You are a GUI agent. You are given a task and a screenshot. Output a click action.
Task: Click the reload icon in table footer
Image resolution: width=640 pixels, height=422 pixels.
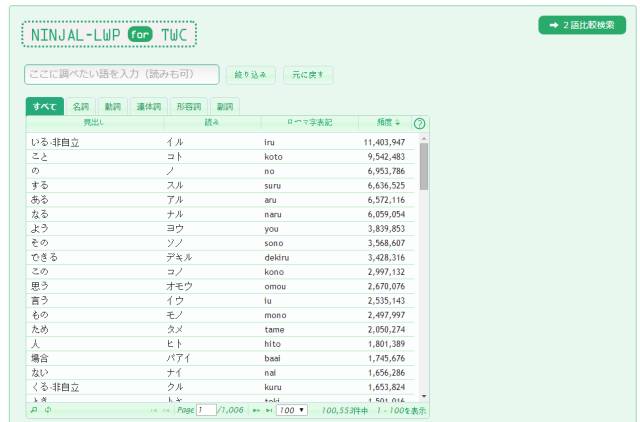pyautogui.click(x=48, y=410)
